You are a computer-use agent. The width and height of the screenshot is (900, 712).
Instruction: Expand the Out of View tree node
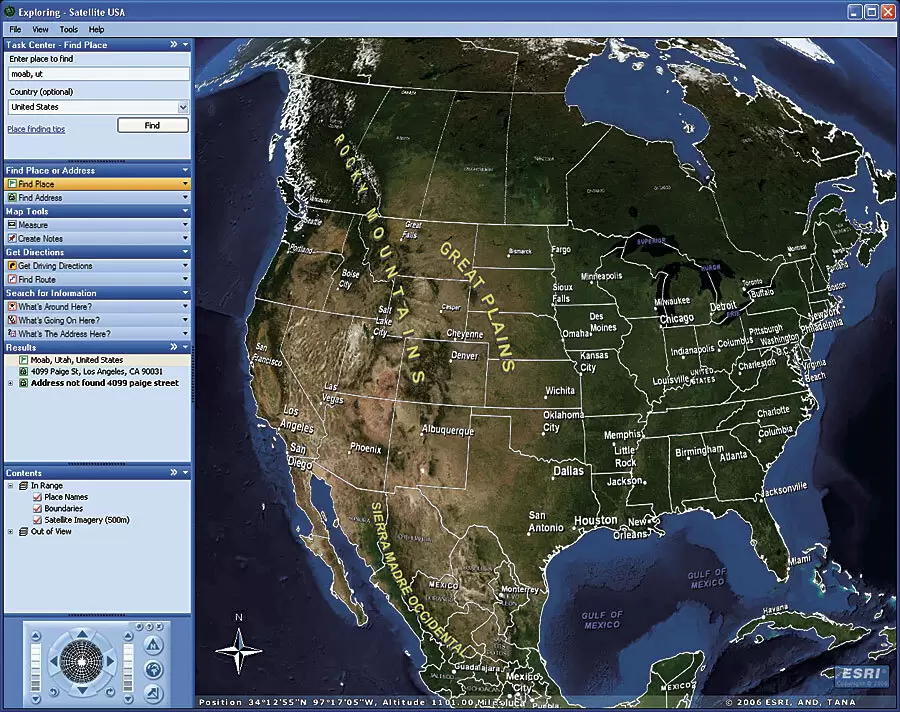click(x=10, y=532)
